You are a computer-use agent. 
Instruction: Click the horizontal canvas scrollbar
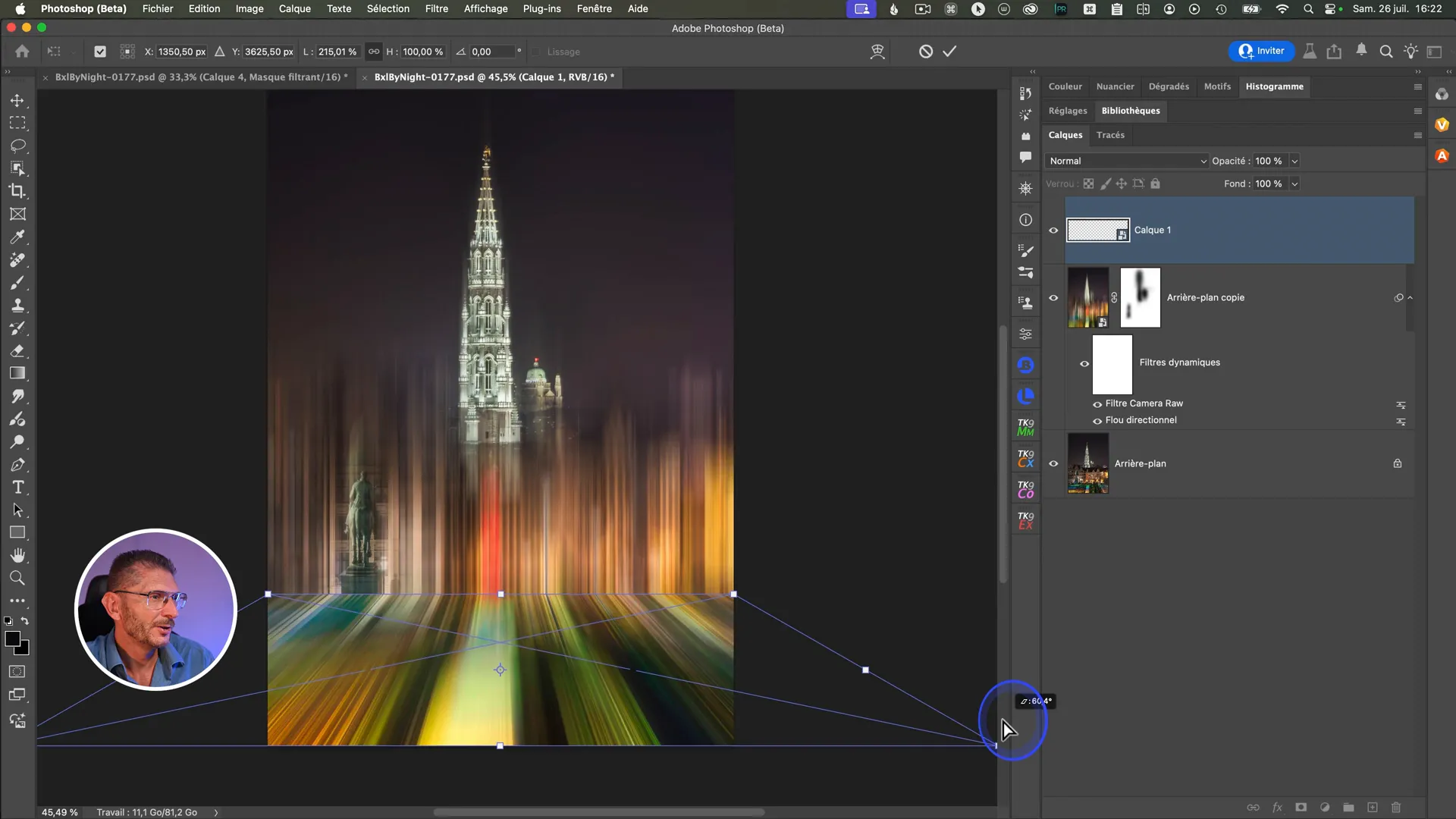click(599, 812)
